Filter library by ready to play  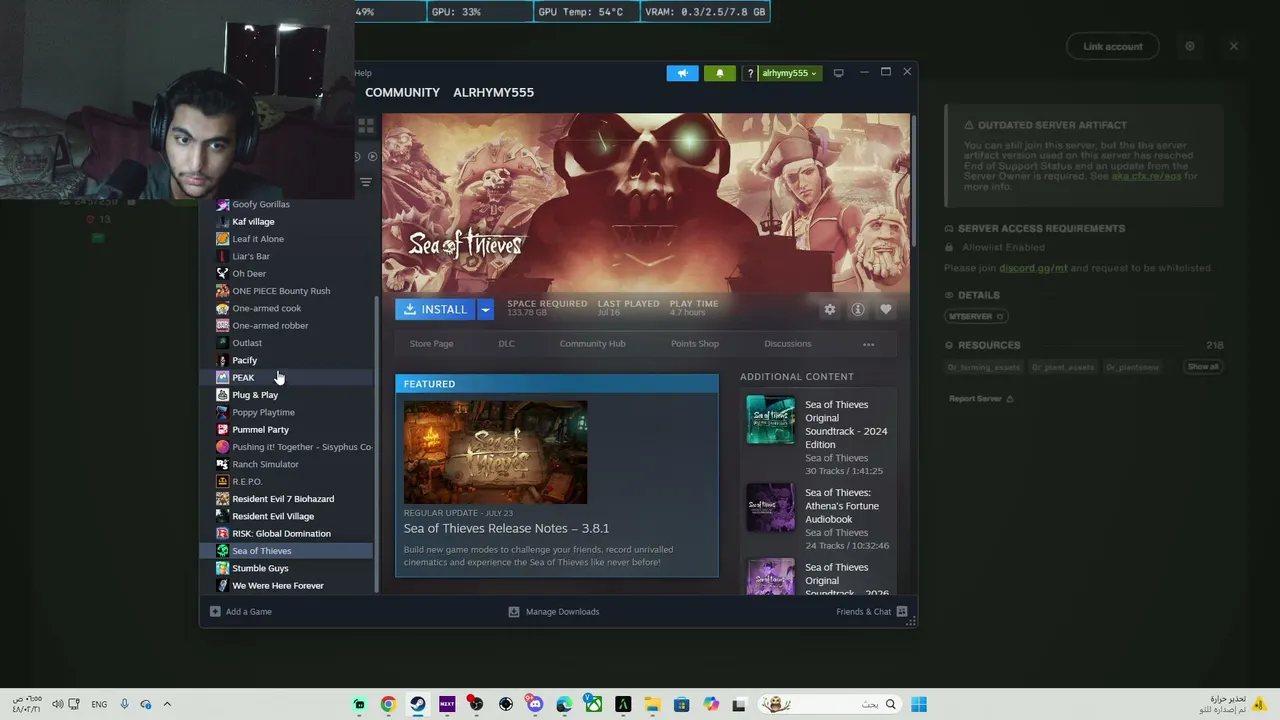[373, 156]
